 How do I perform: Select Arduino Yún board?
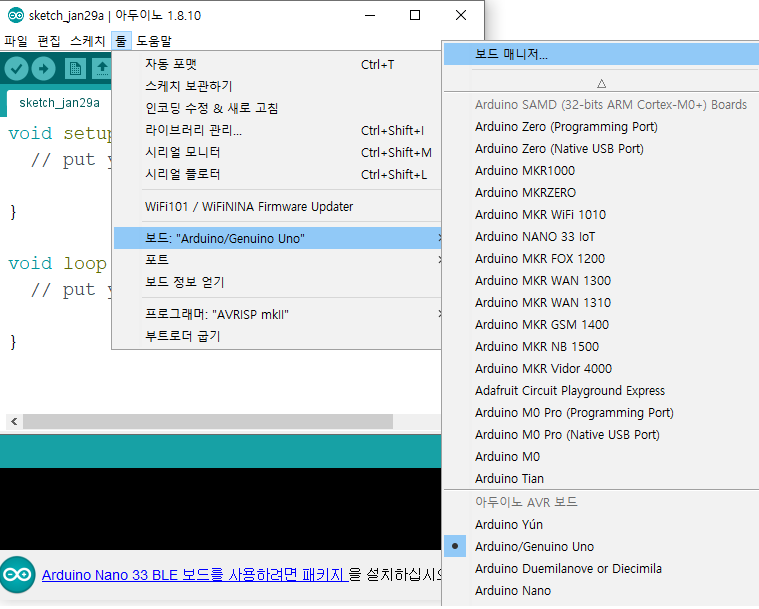(x=601, y=525)
